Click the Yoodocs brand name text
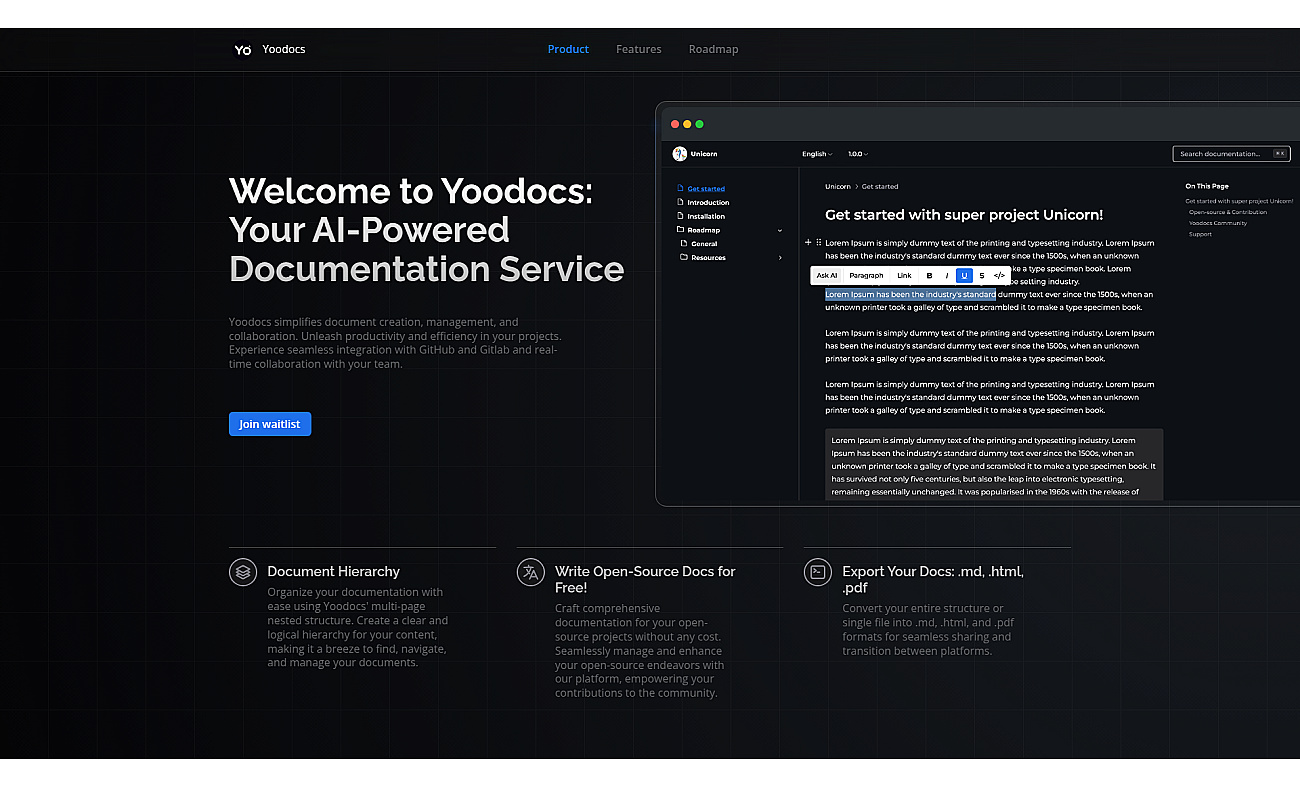The image size is (1300, 788). click(284, 49)
